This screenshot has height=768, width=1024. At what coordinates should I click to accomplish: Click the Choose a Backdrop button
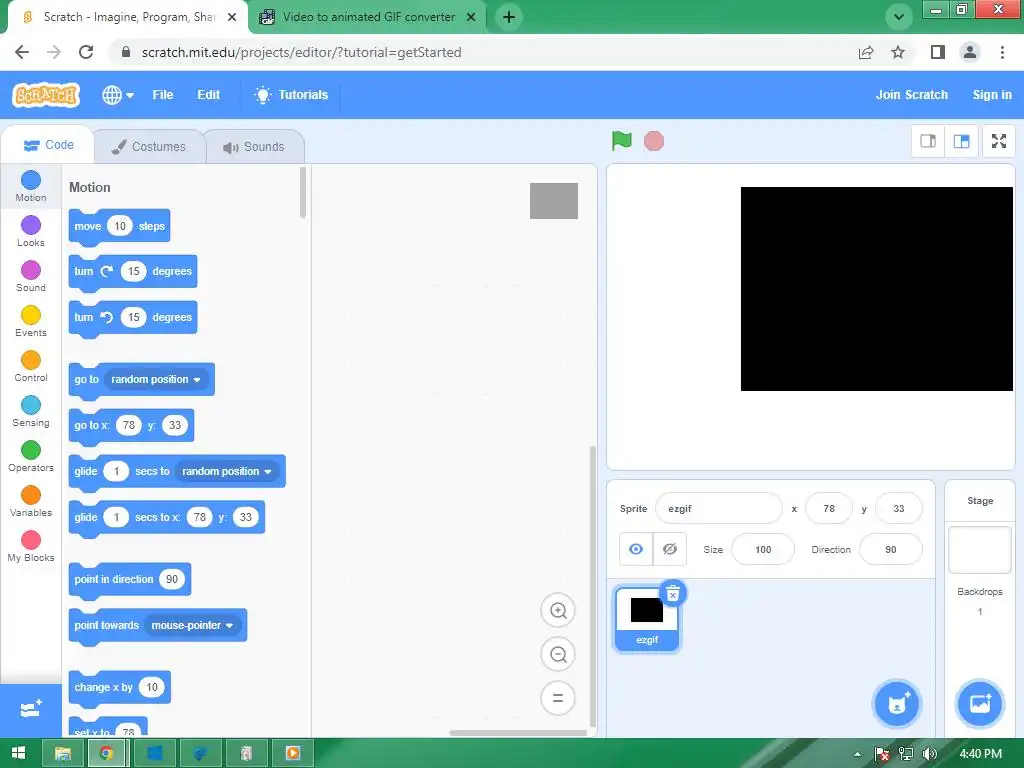980,703
